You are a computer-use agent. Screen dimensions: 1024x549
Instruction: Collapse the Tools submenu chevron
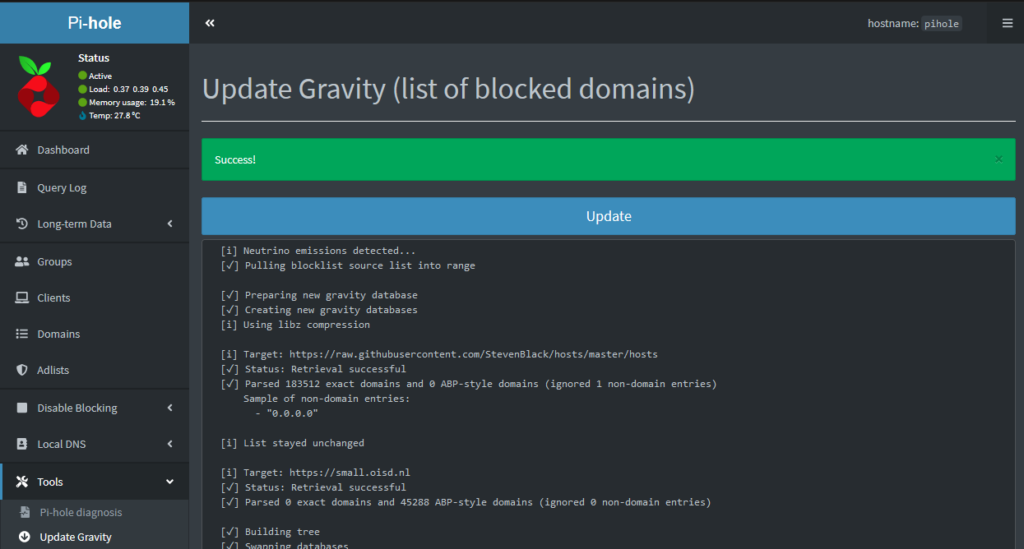170,482
